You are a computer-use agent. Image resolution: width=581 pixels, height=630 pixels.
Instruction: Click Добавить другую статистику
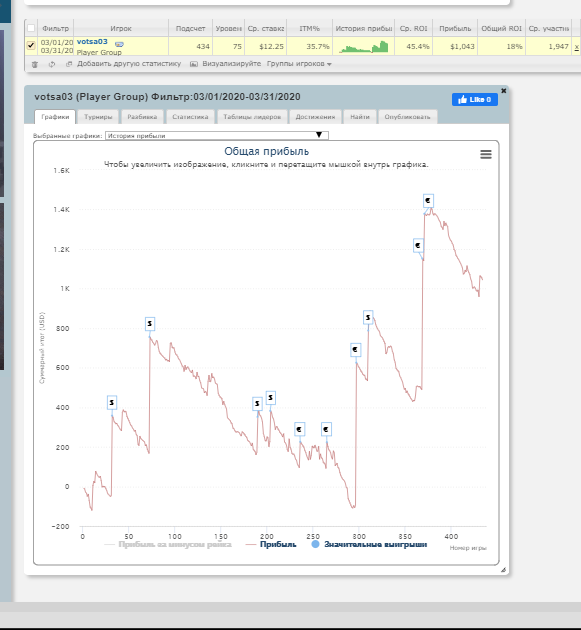(129, 64)
